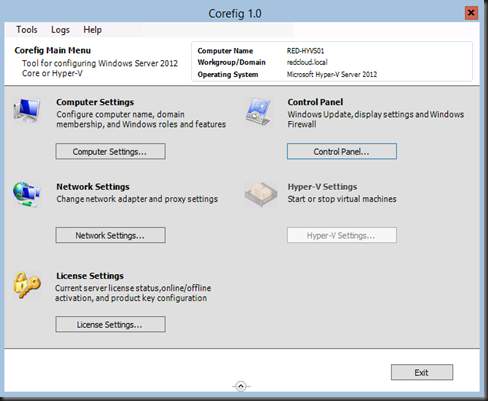Open the Computer Settings... button
The image size is (488, 401).
[x=110, y=151]
